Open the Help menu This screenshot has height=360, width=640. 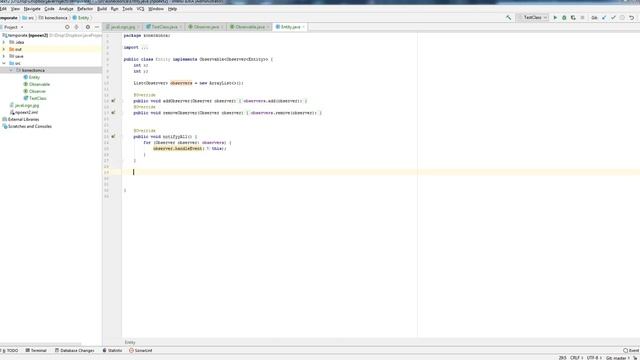coord(172,9)
